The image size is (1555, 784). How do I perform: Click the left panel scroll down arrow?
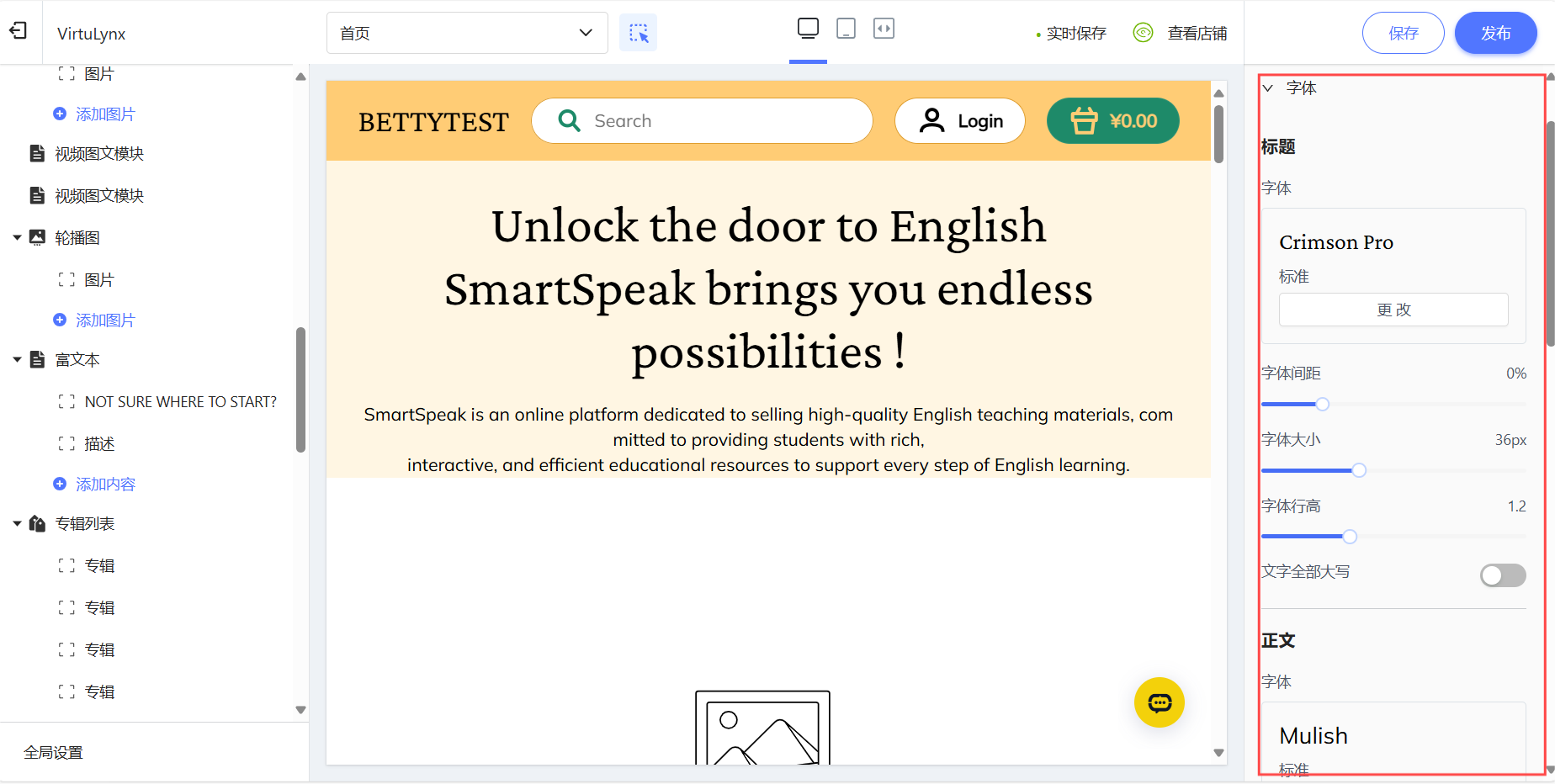(300, 710)
